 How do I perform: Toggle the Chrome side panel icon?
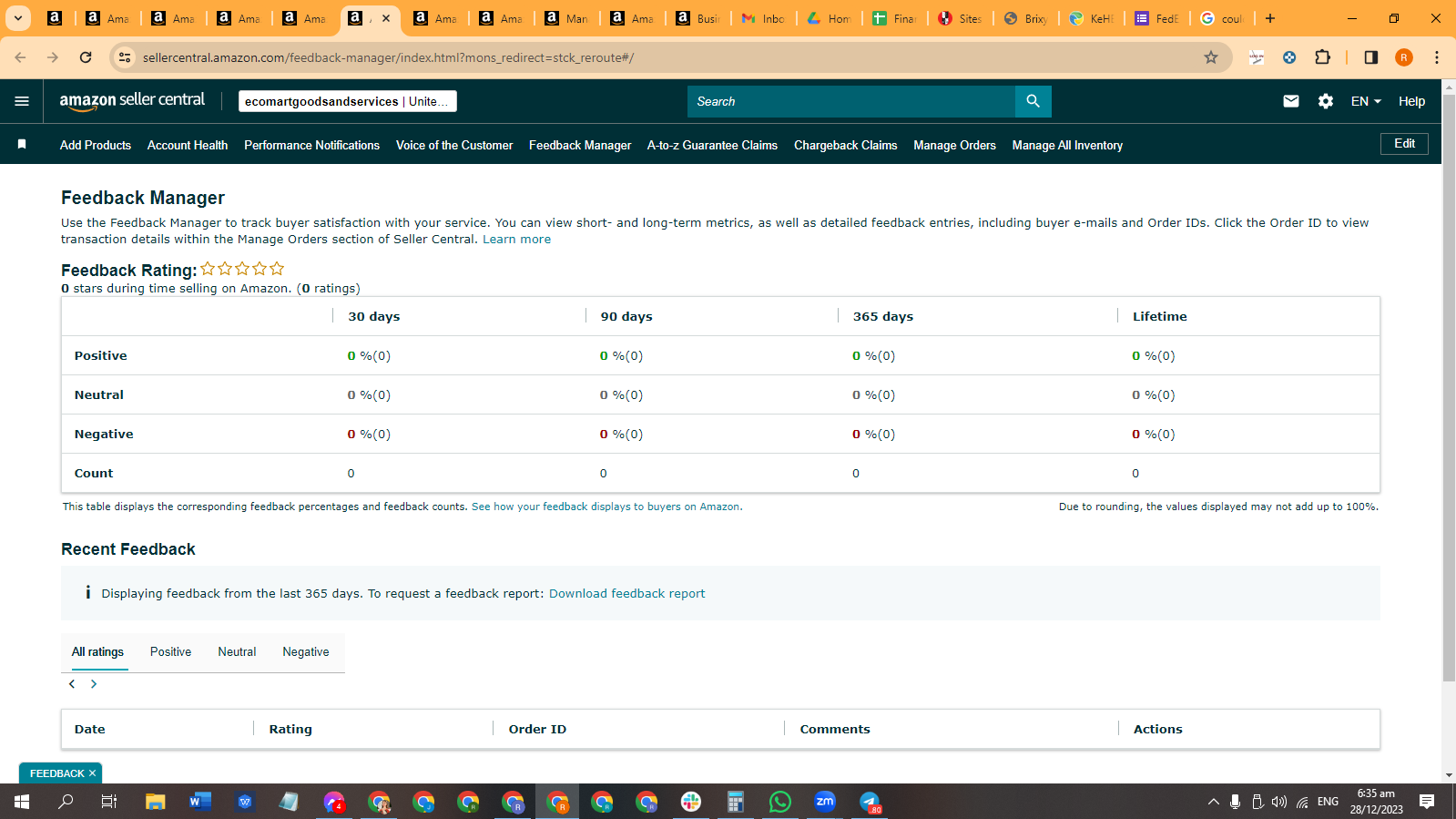pos(1371,57)
